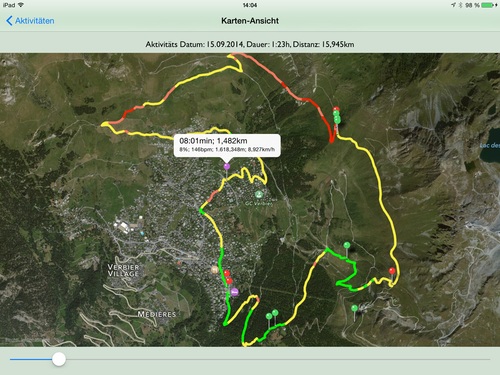500x375 pixels.
Task: Tap the Verbier Village map label
Action: pyautogui.click(x=123, y=270)
